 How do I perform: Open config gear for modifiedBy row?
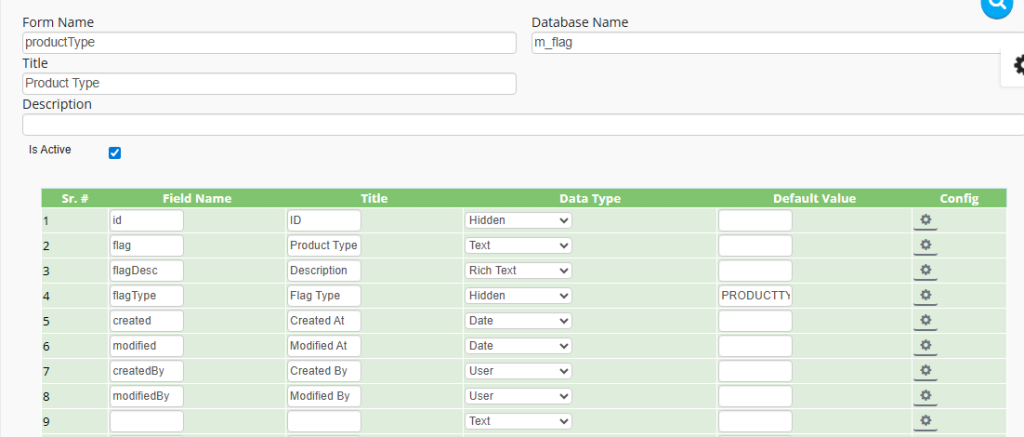(x=925, y=395)
